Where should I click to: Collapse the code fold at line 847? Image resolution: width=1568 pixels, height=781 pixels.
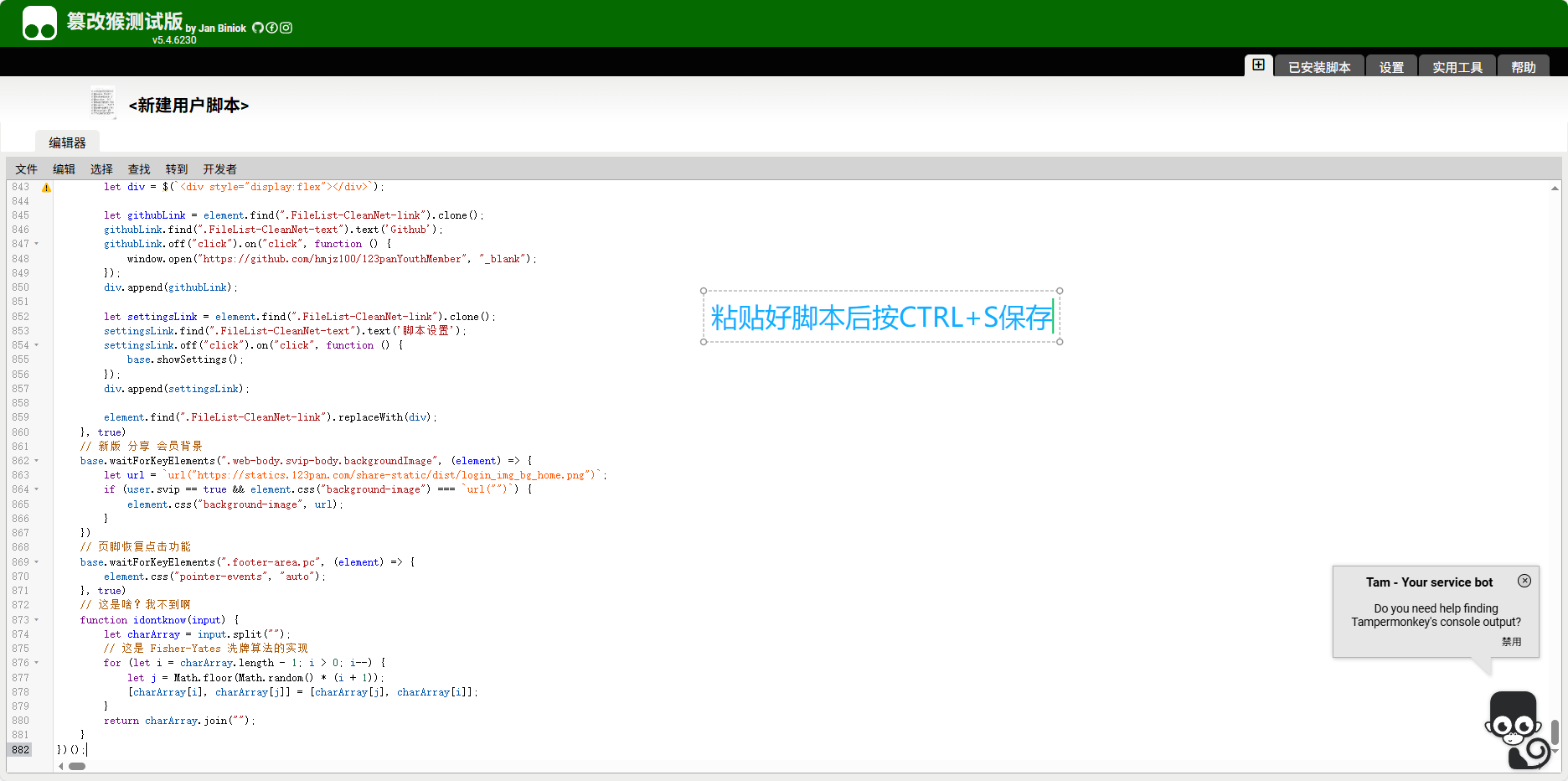[x=37, y=245]
